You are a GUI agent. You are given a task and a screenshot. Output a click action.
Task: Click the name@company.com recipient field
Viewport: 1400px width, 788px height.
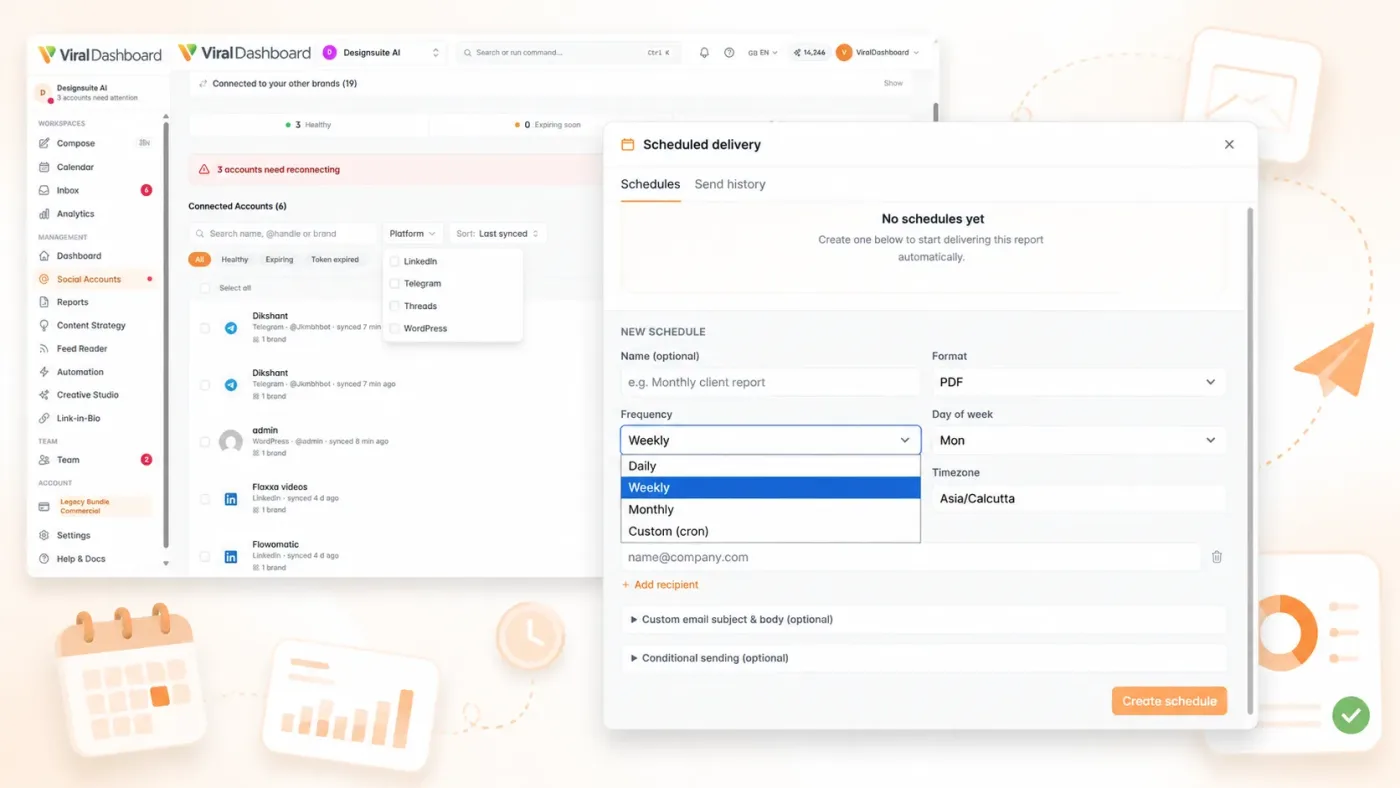pyautogui.click(x=910, y=557)
